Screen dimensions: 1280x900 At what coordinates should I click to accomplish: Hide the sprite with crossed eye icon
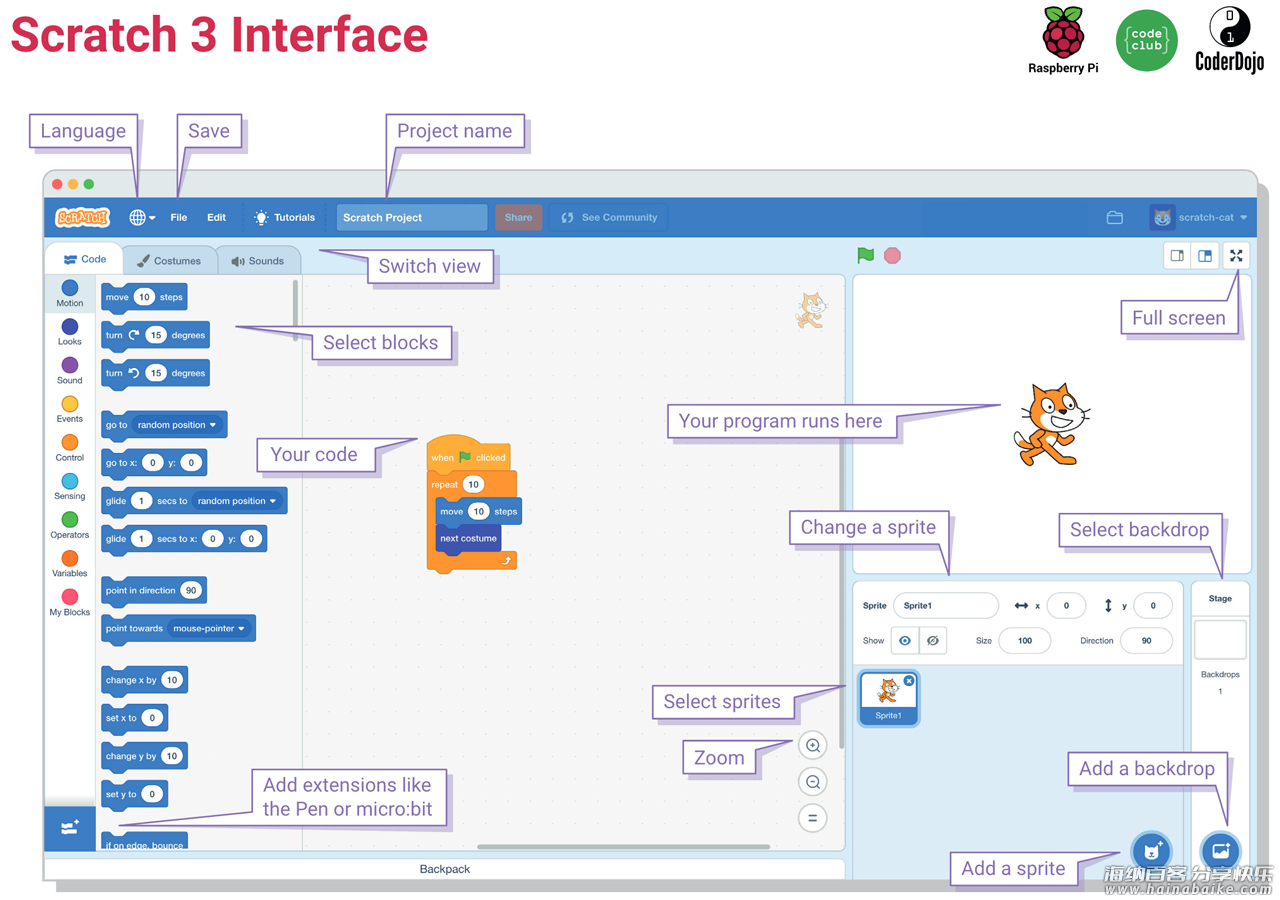(933, 641)
